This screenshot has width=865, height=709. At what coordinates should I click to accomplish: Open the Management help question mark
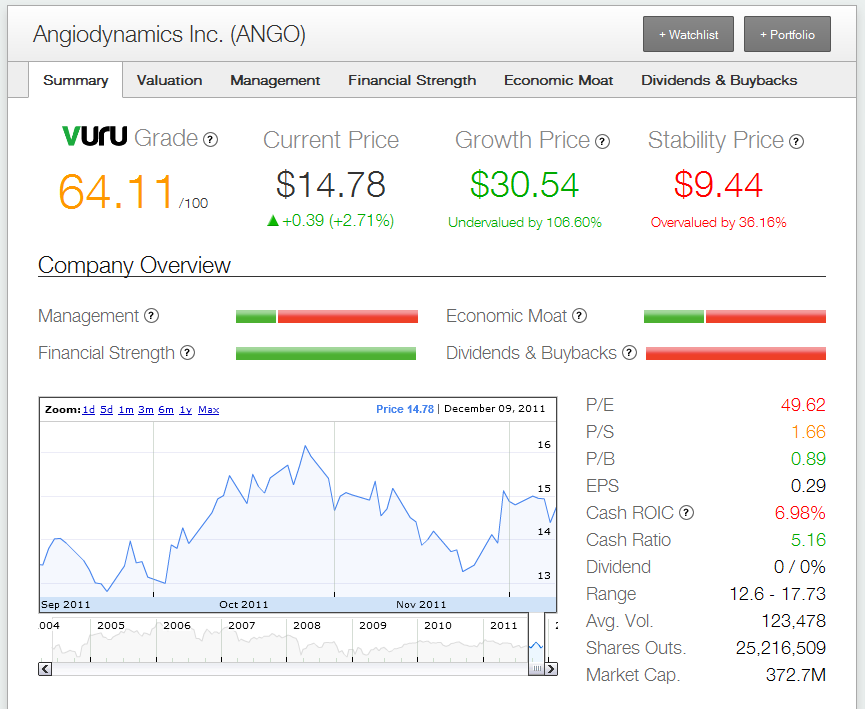click(151, 316)
